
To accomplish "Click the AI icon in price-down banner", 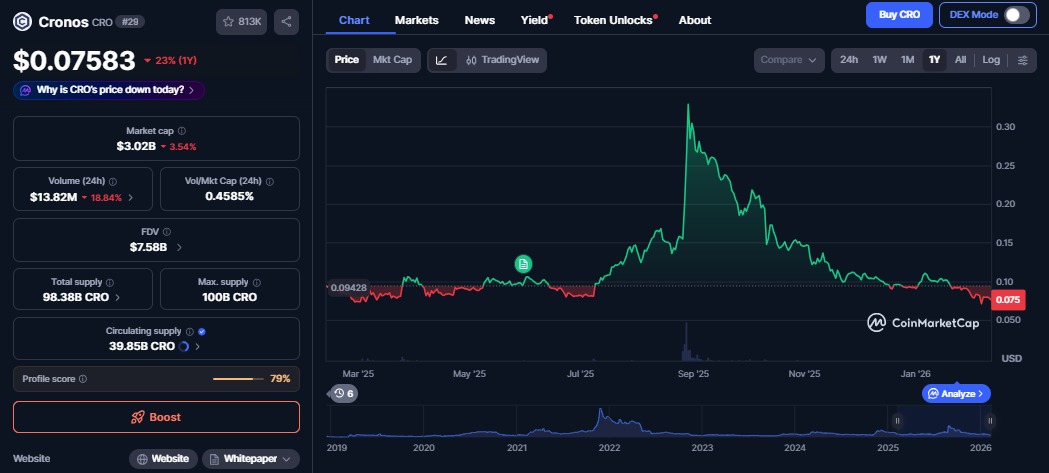I will [x=25, y=90].
